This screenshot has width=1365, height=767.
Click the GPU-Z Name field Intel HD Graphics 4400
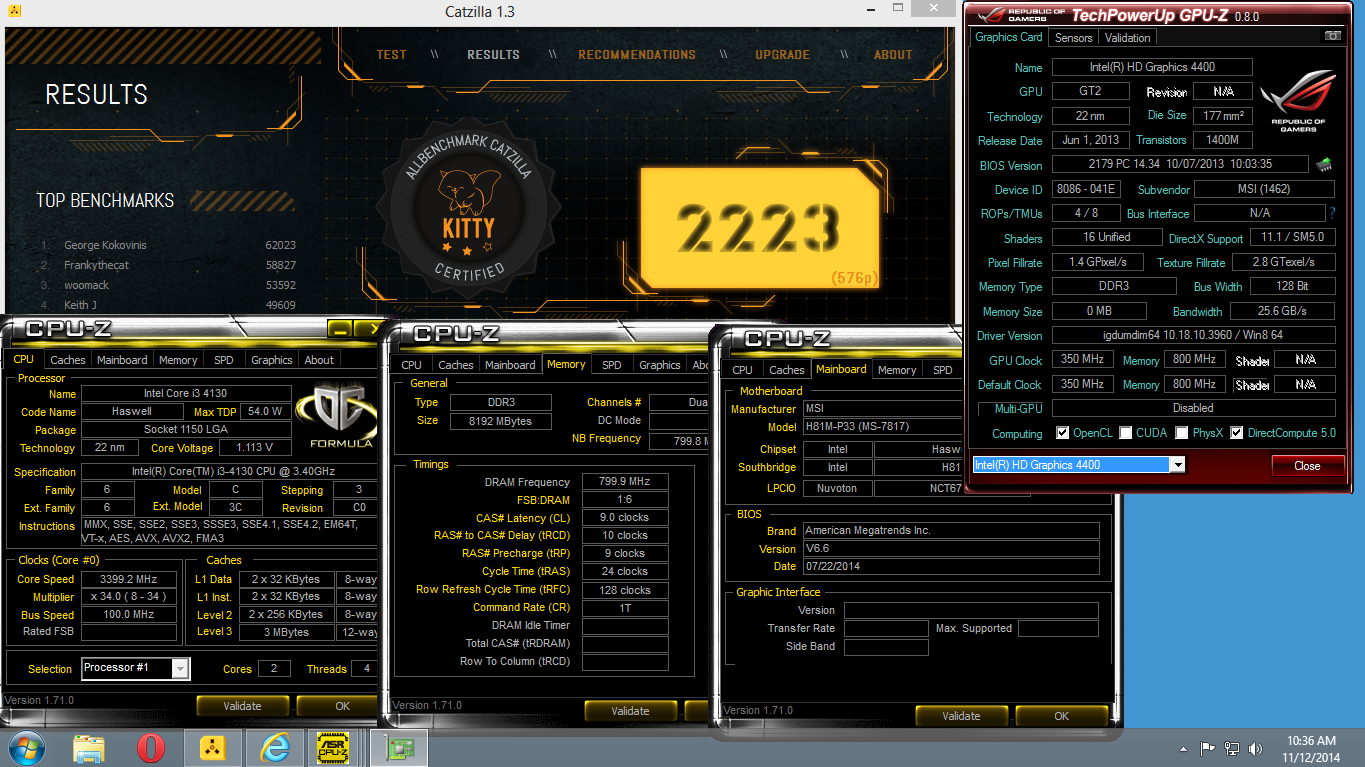(1152, 67)
